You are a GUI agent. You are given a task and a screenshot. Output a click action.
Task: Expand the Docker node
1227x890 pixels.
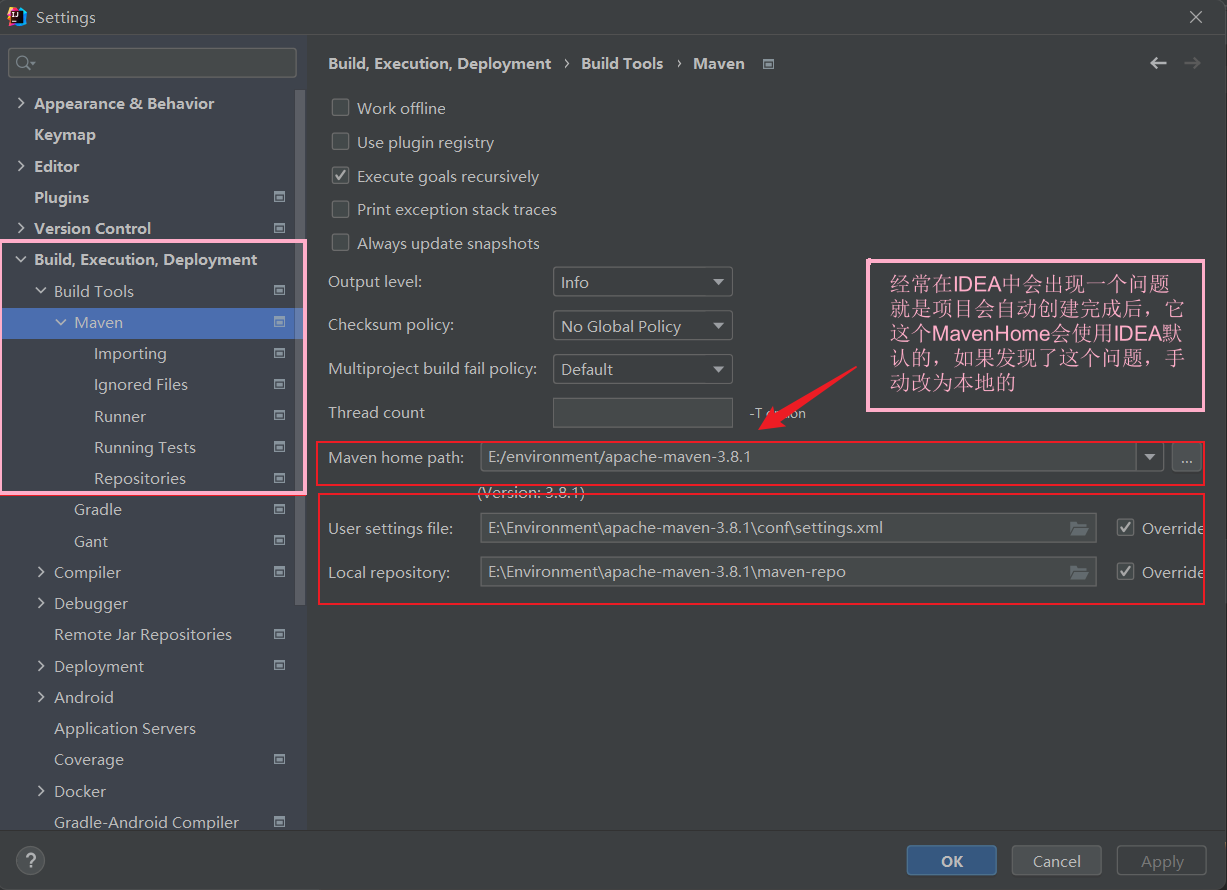coord(41,791)
